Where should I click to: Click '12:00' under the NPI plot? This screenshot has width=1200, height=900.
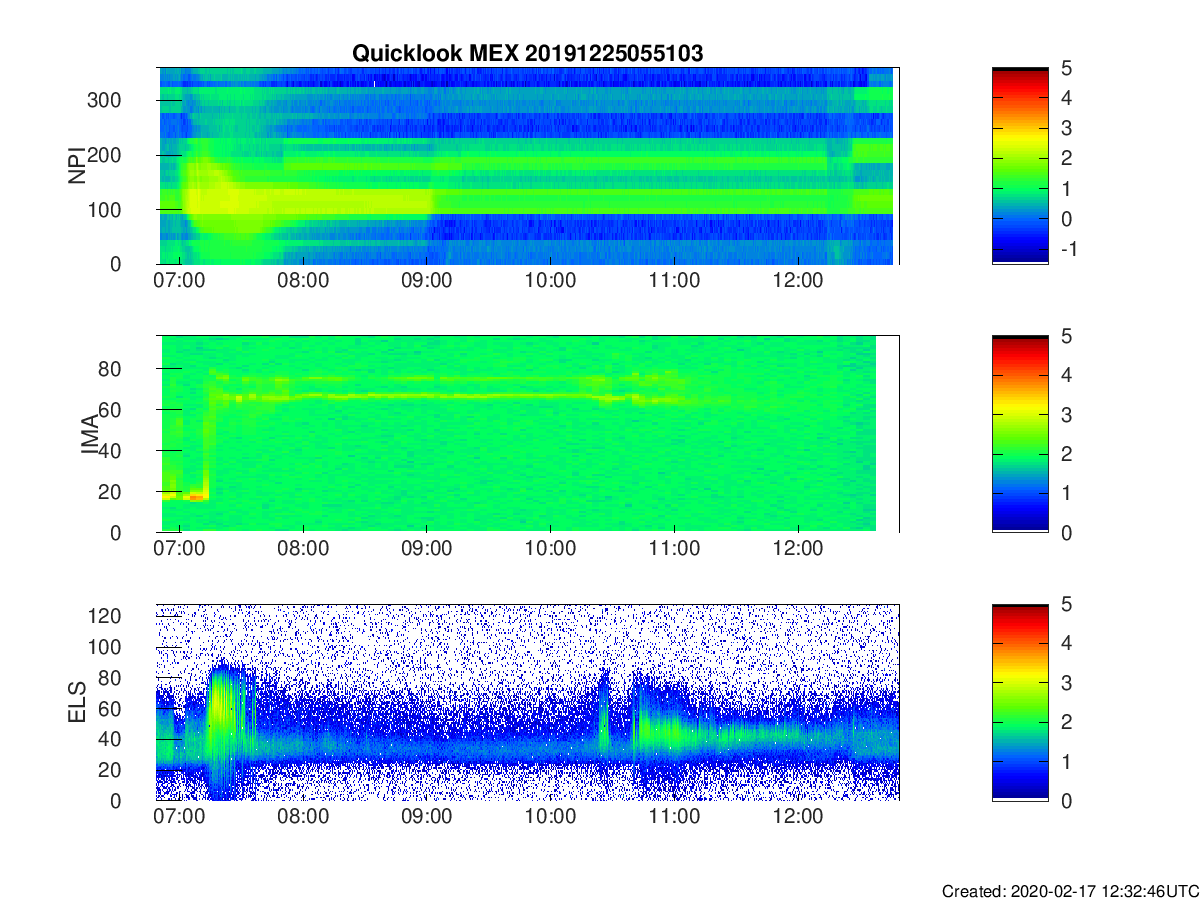pos(797,281)
